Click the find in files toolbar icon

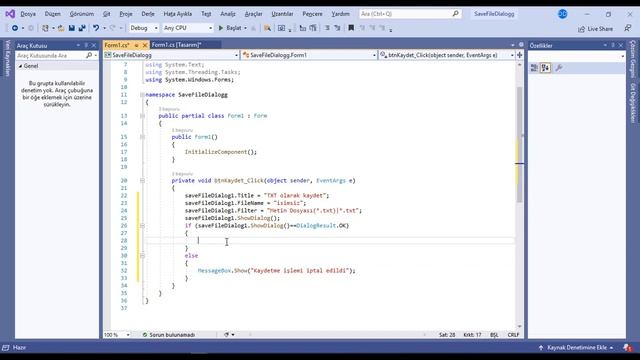[x=267, y=28]
